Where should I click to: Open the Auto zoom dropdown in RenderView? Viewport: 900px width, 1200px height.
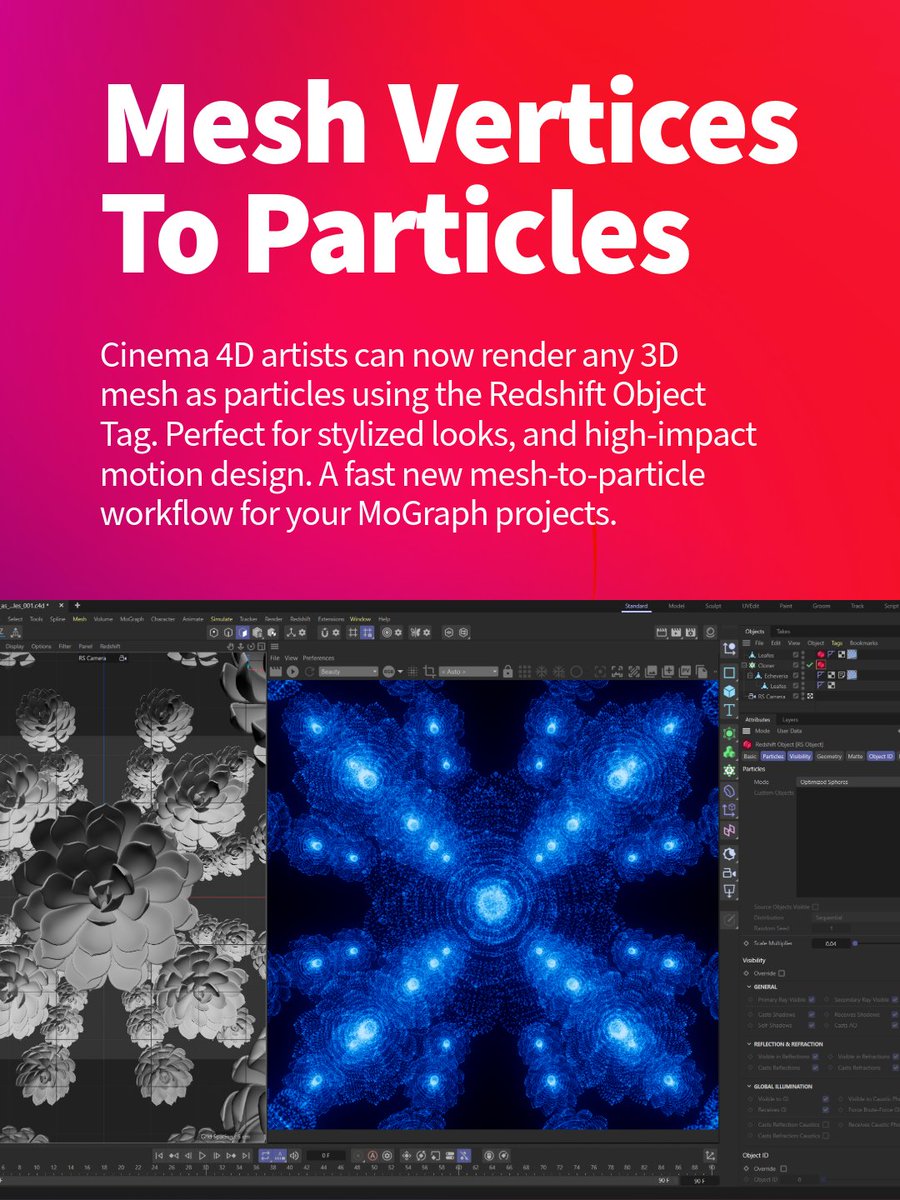click(468, 671)
